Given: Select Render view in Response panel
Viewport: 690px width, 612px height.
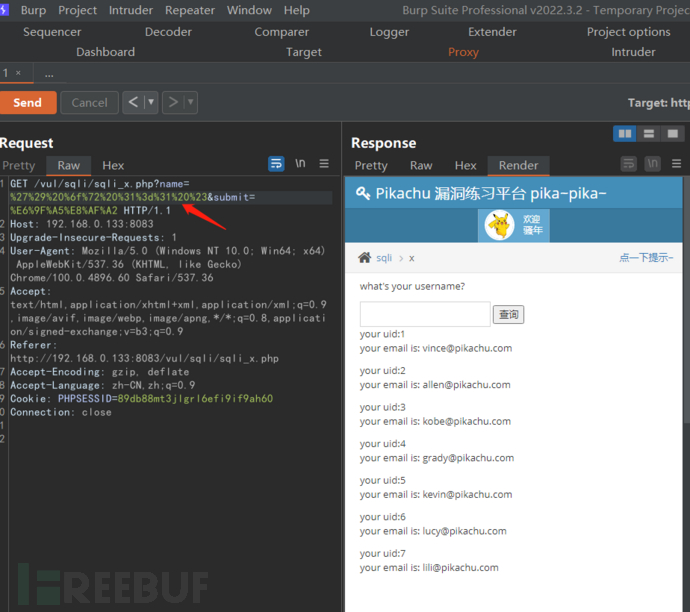Looking at the screenshot, I should pyautogui.click(x=518, y=165).
